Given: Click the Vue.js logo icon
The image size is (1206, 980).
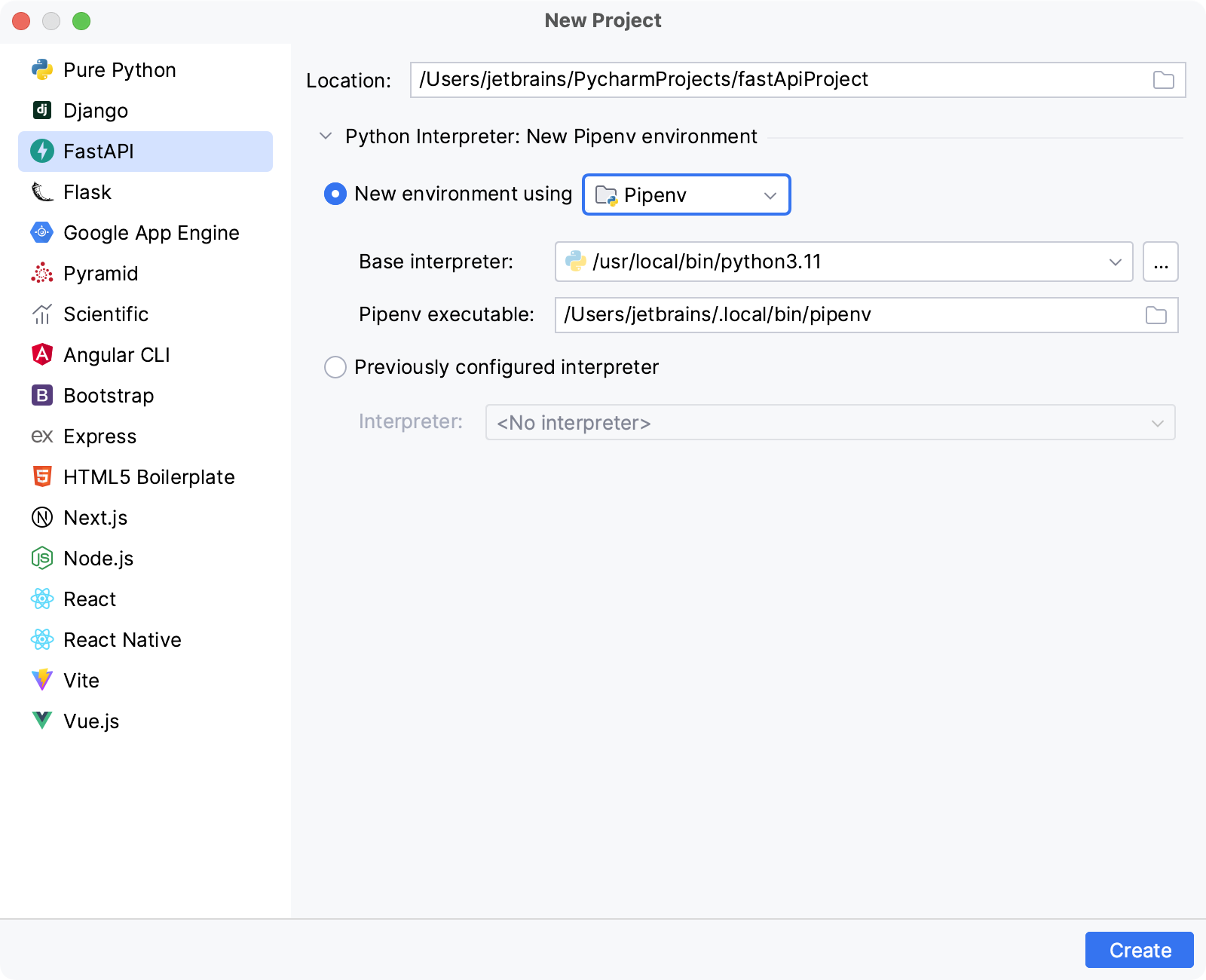Looking at the screenshot, I should 42,721.
